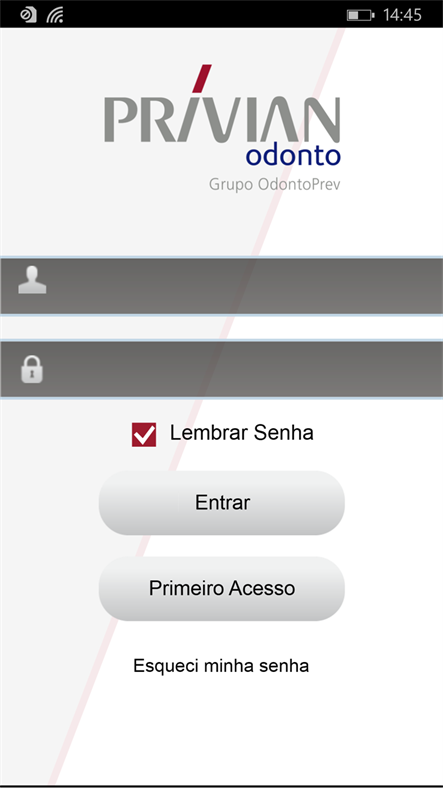Tap the PRIVIAN logo lettering
Viewport: 443px width, 788px height.
point(222,120)
